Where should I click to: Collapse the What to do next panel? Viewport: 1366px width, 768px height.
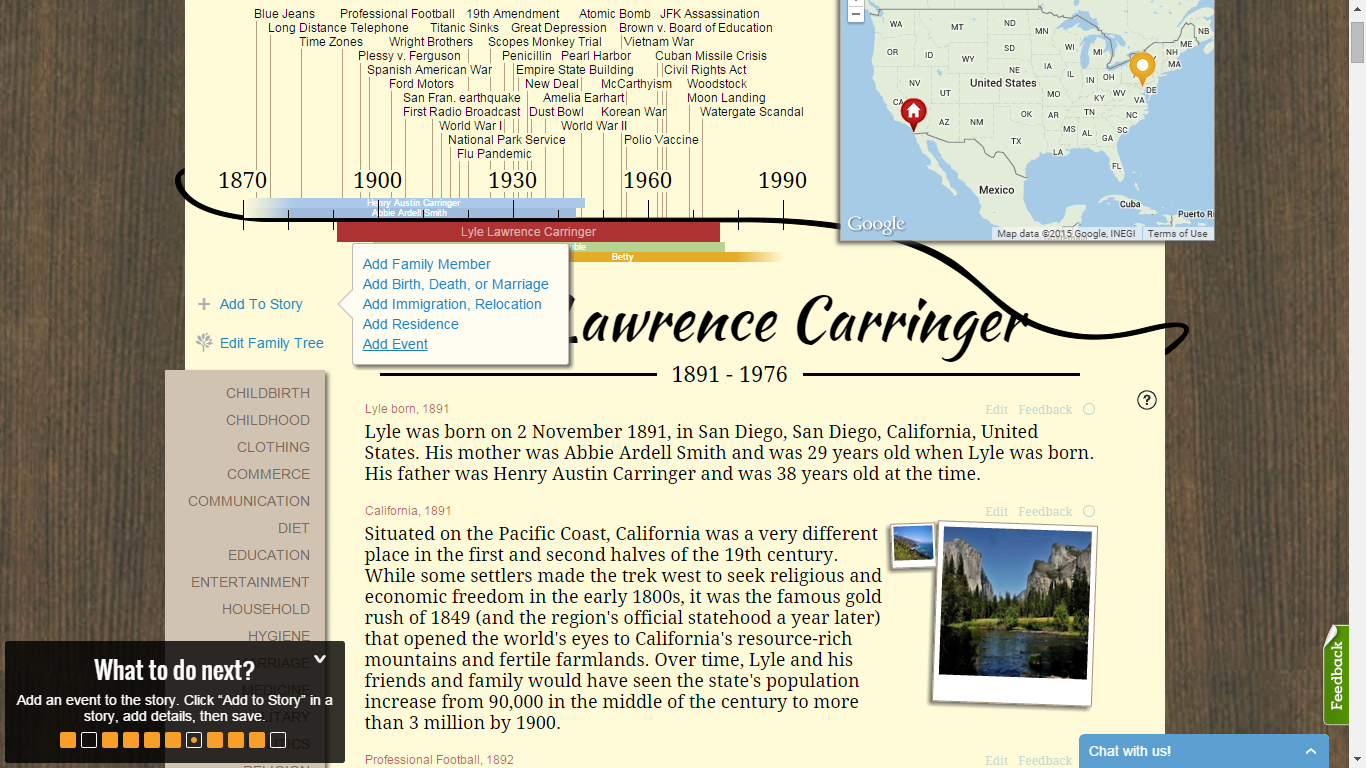320,659
